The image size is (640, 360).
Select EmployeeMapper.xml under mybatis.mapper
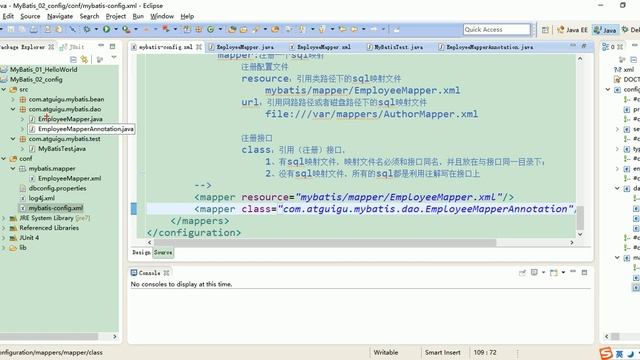[x=69, y=178]
